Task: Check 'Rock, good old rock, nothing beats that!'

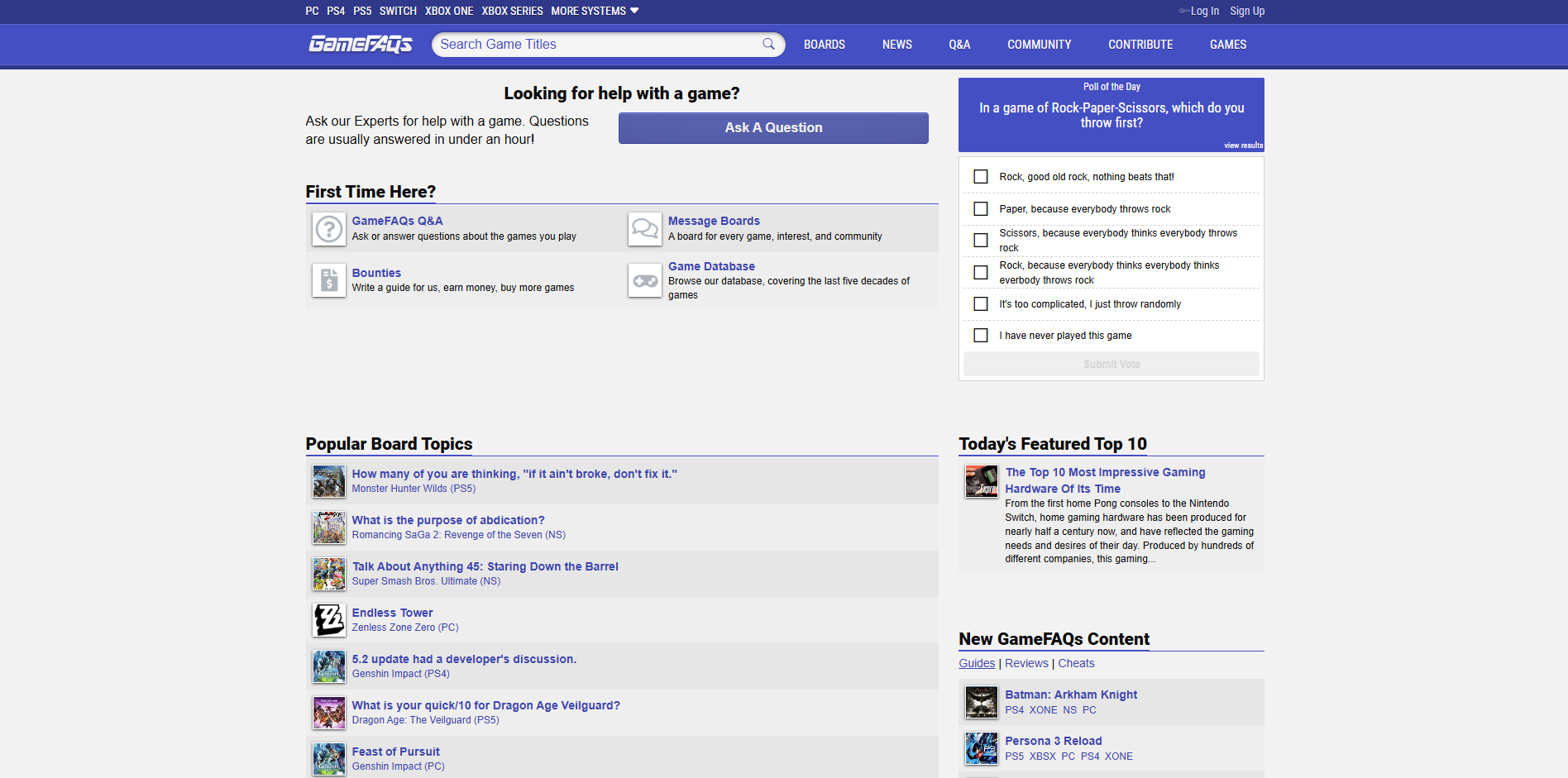Action: (981, 177)
